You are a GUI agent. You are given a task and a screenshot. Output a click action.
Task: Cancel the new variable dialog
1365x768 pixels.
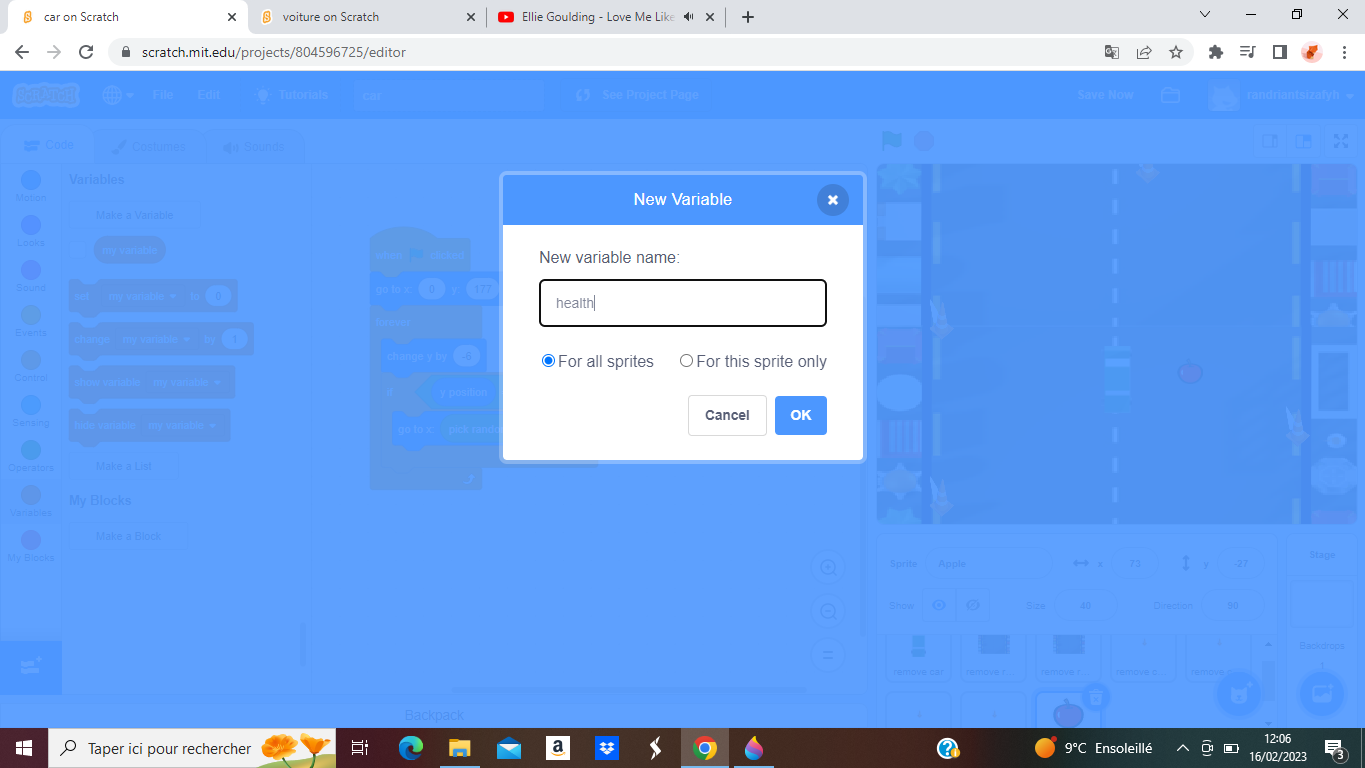727,415
